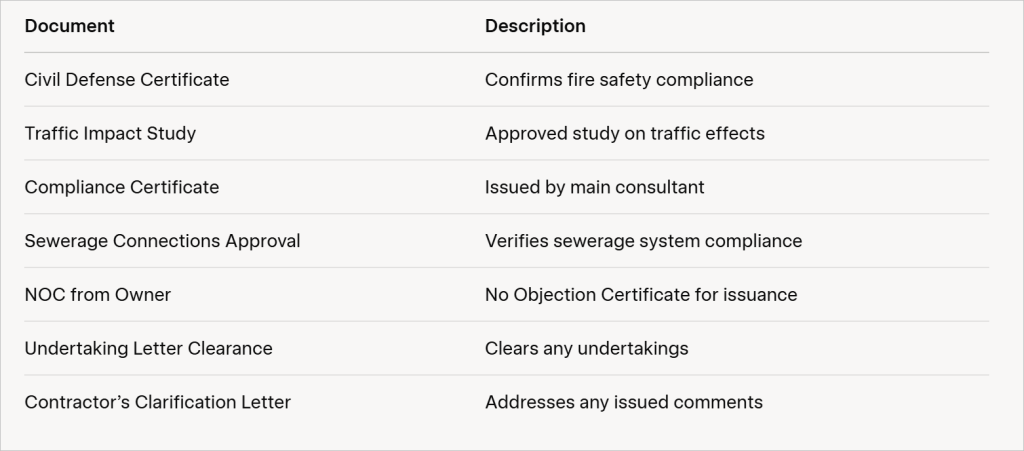This screenshot has width=1024, height=451.
Task: Click Addresses any issued comments text
Action: click(624, 402)
